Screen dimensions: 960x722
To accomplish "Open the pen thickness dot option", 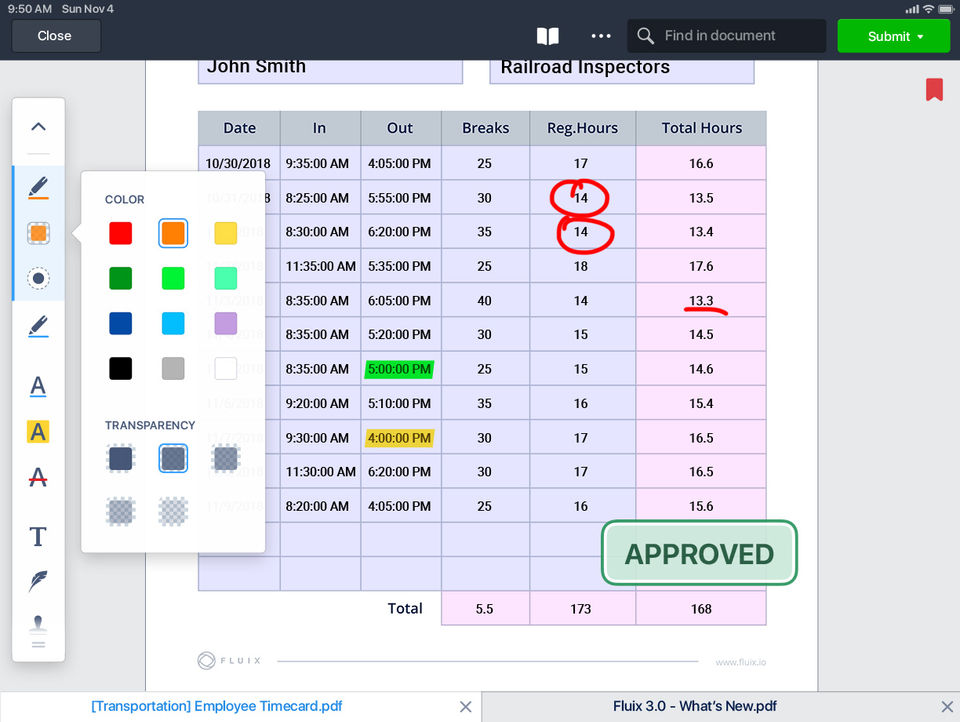I will pyautogui.click(x=38, y=279).
